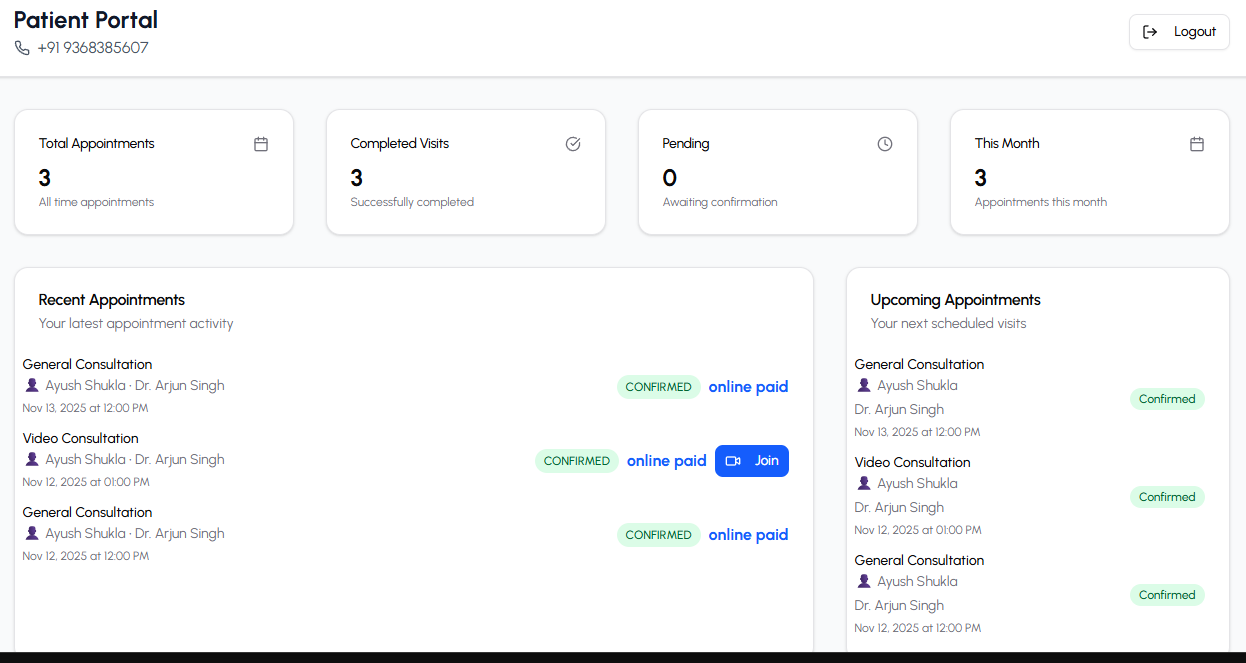
Task: Click the CONFIRMED badge for Nov 13 recent appointment
Action: coord(658,387)
